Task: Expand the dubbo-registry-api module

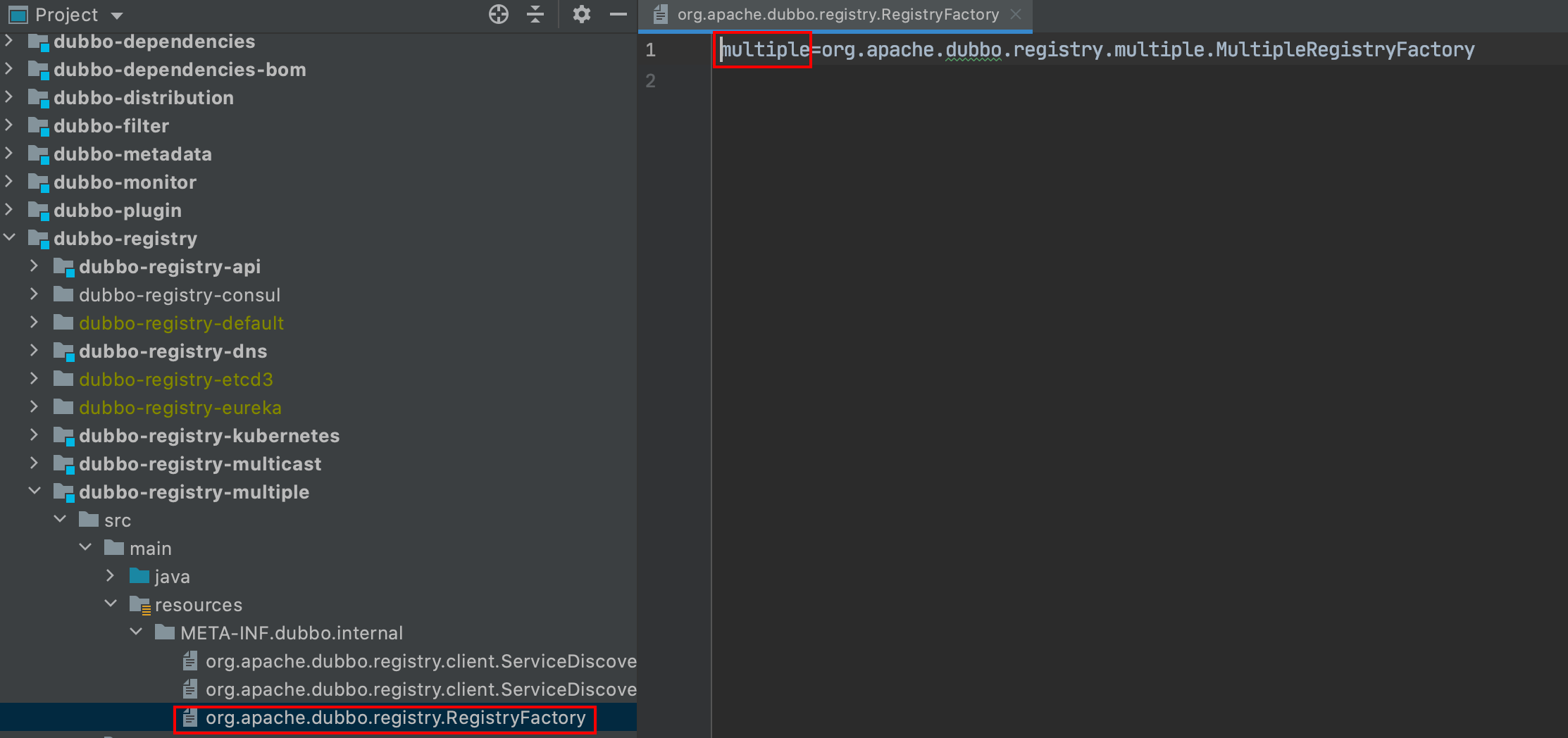Action: (35, 266)
